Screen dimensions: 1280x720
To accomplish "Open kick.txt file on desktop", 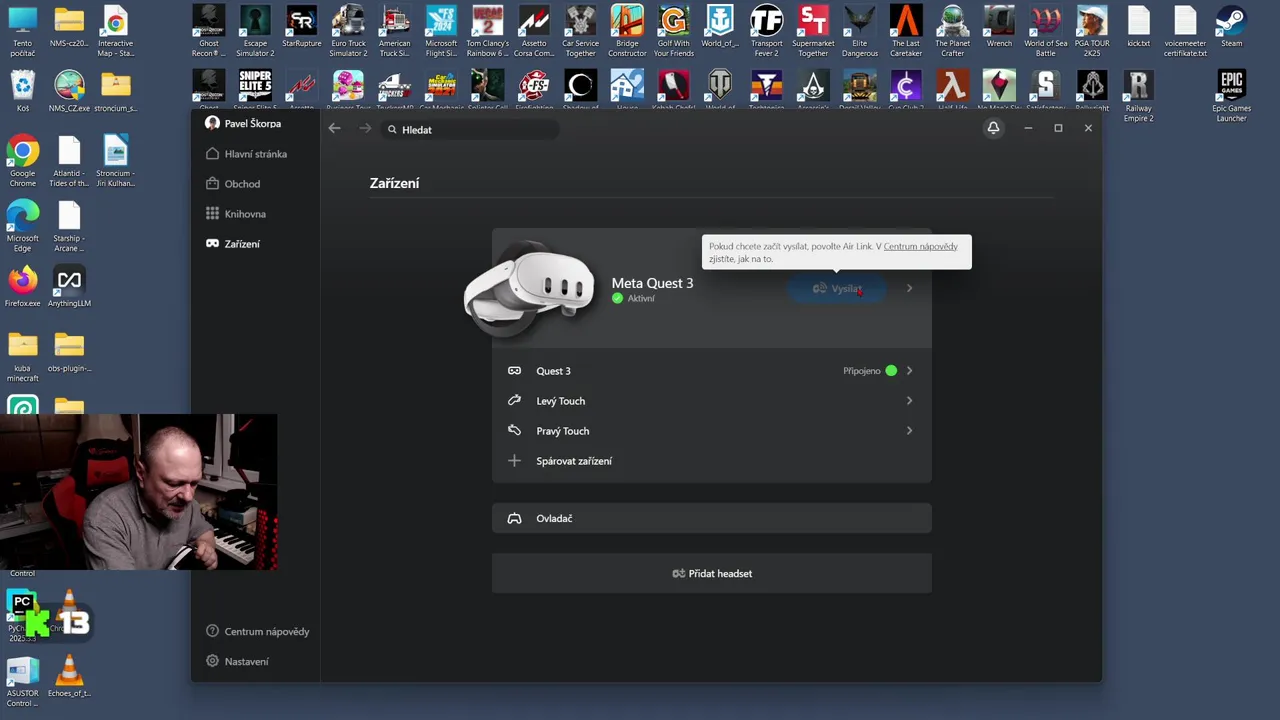I will coord(1138,26).
